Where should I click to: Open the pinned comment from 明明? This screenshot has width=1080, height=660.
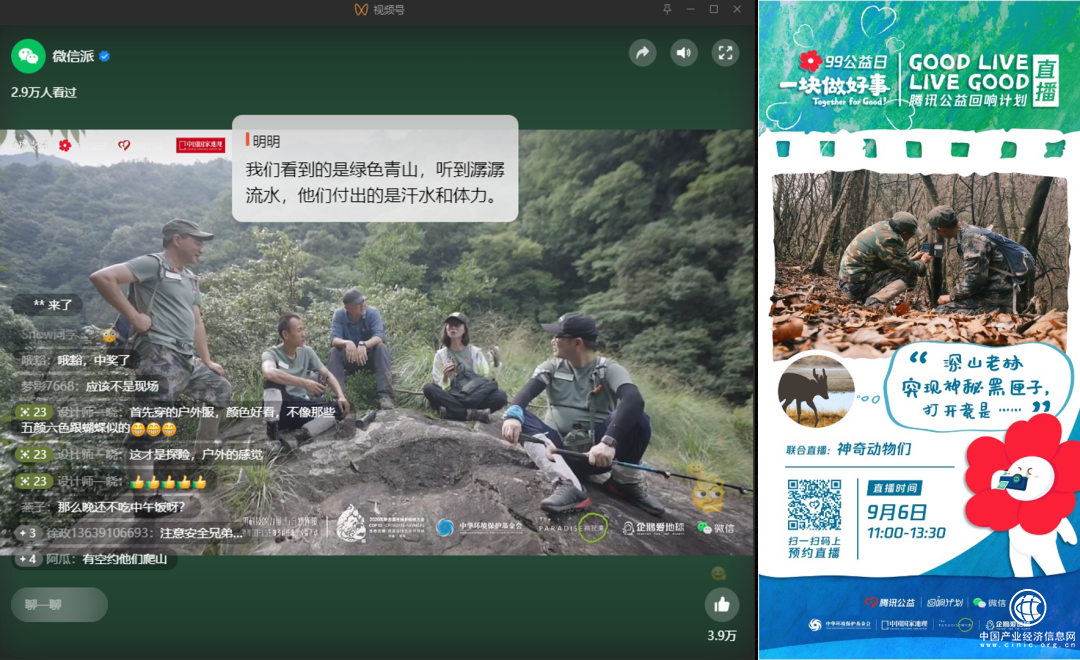click(x=375, y=168)
